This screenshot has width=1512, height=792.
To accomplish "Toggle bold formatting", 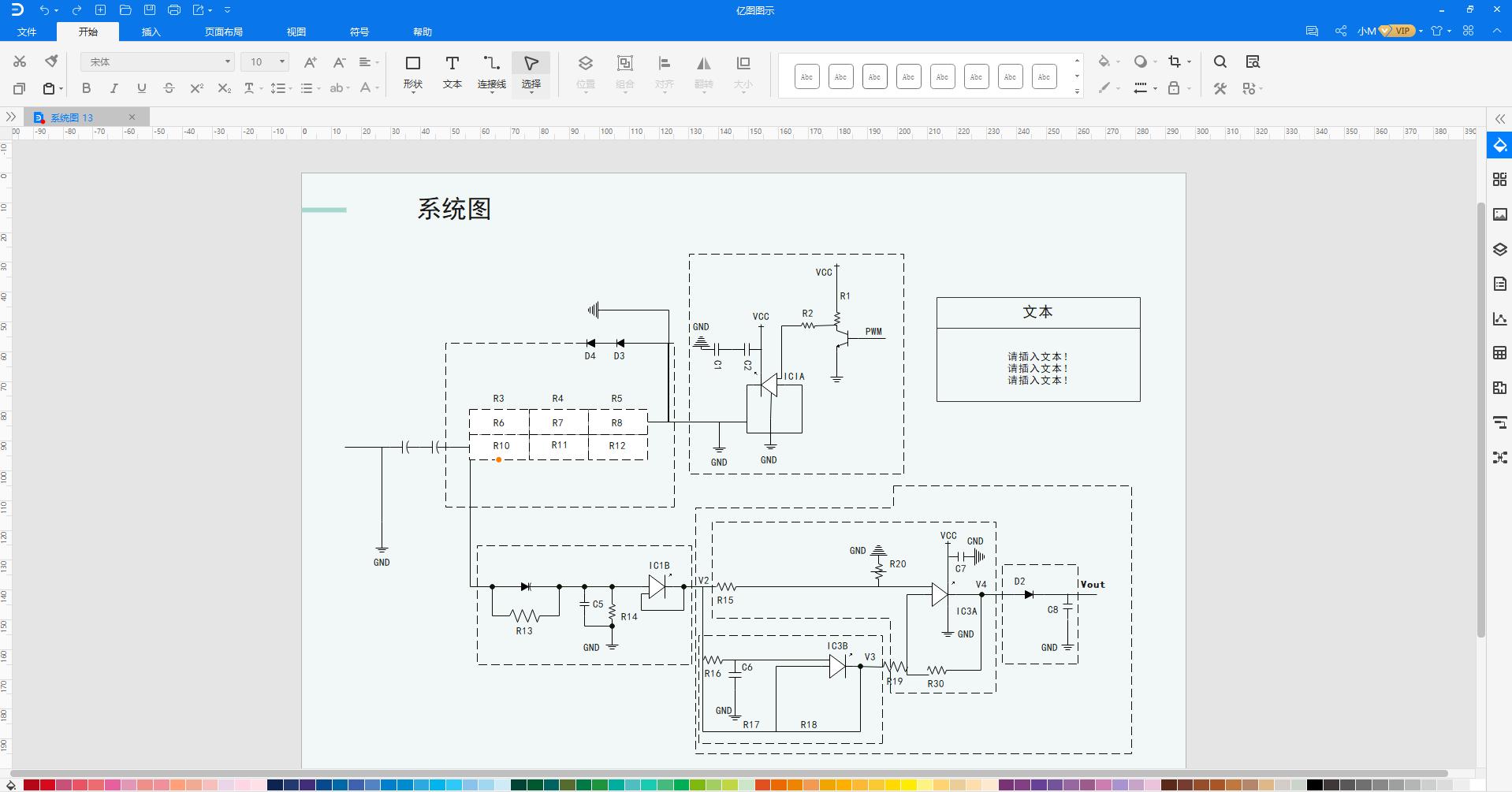I will click(86, 88).
